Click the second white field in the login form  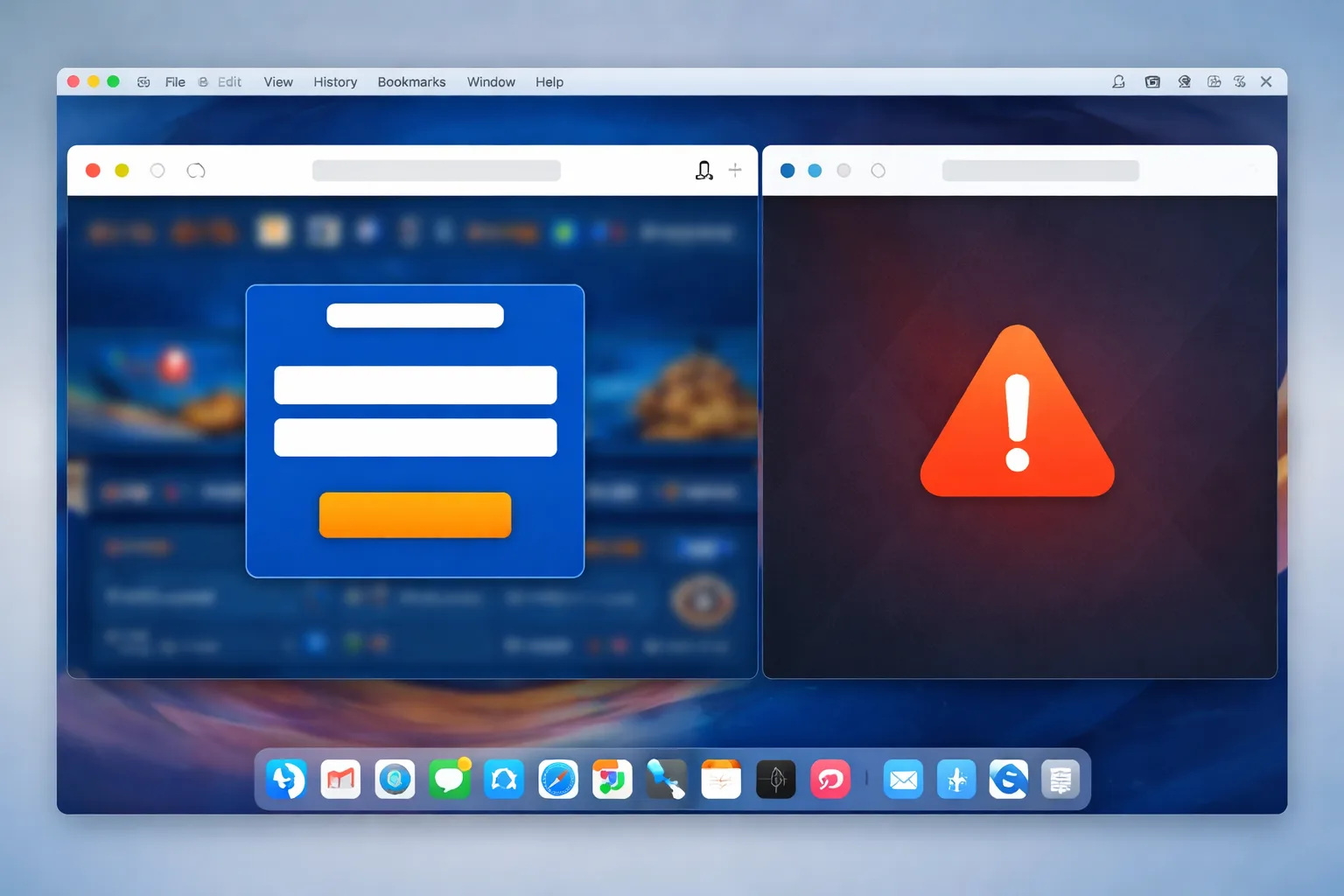pyautogui.click(x=416, y=437)
